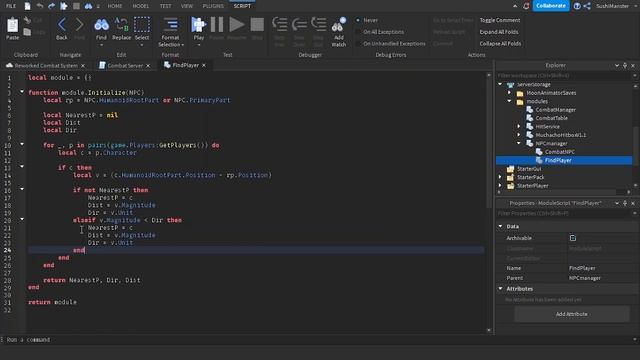
Task: Open the FILE menu
Action: 11,6
